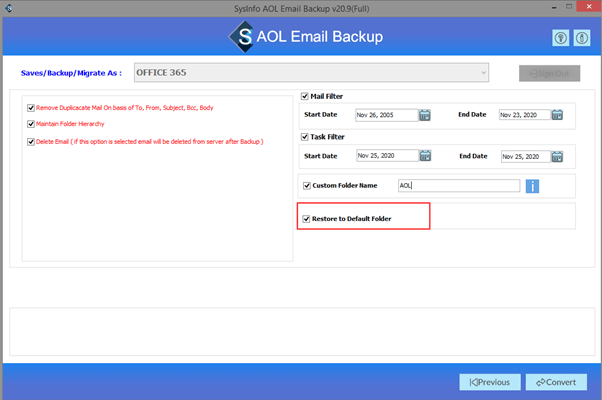
Task: Click the Sign Out button
Action: click(549, 73)
